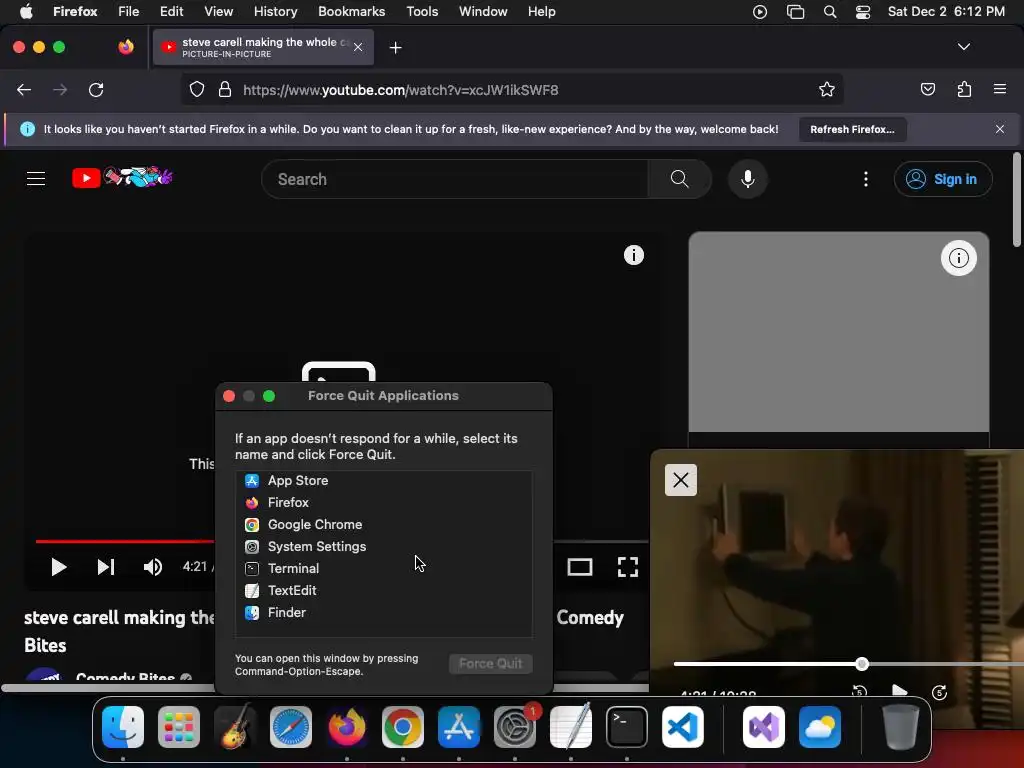Play the YouTube video

pos(59,567)
